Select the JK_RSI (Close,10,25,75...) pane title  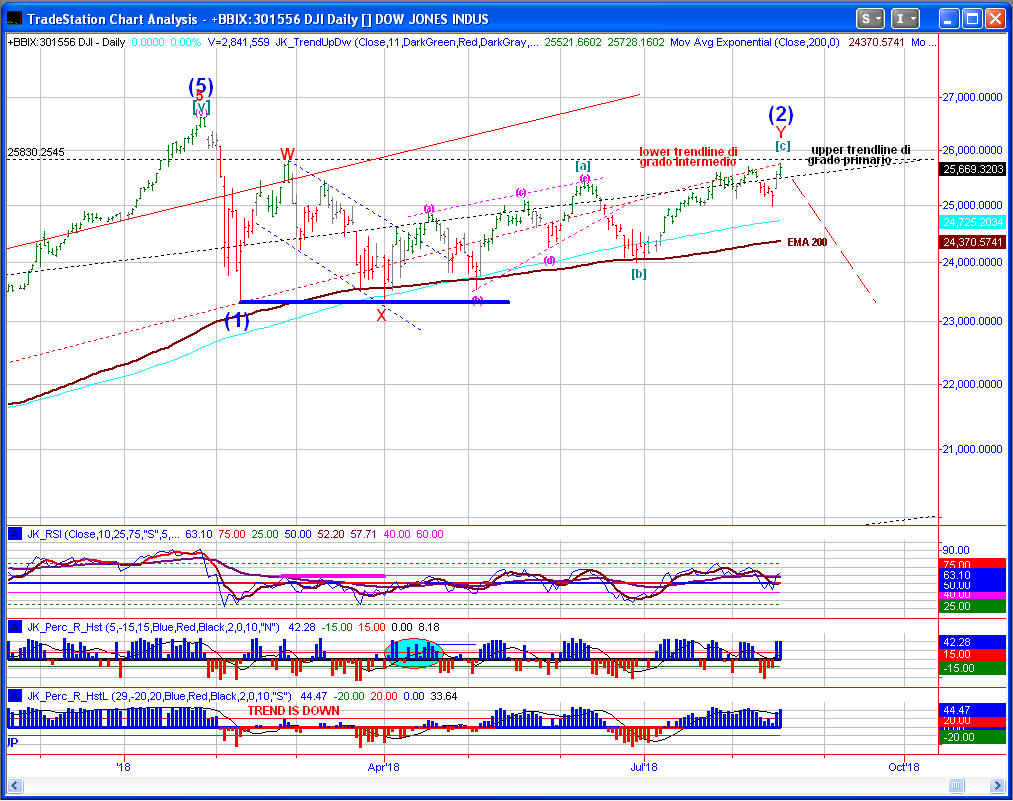103,534
